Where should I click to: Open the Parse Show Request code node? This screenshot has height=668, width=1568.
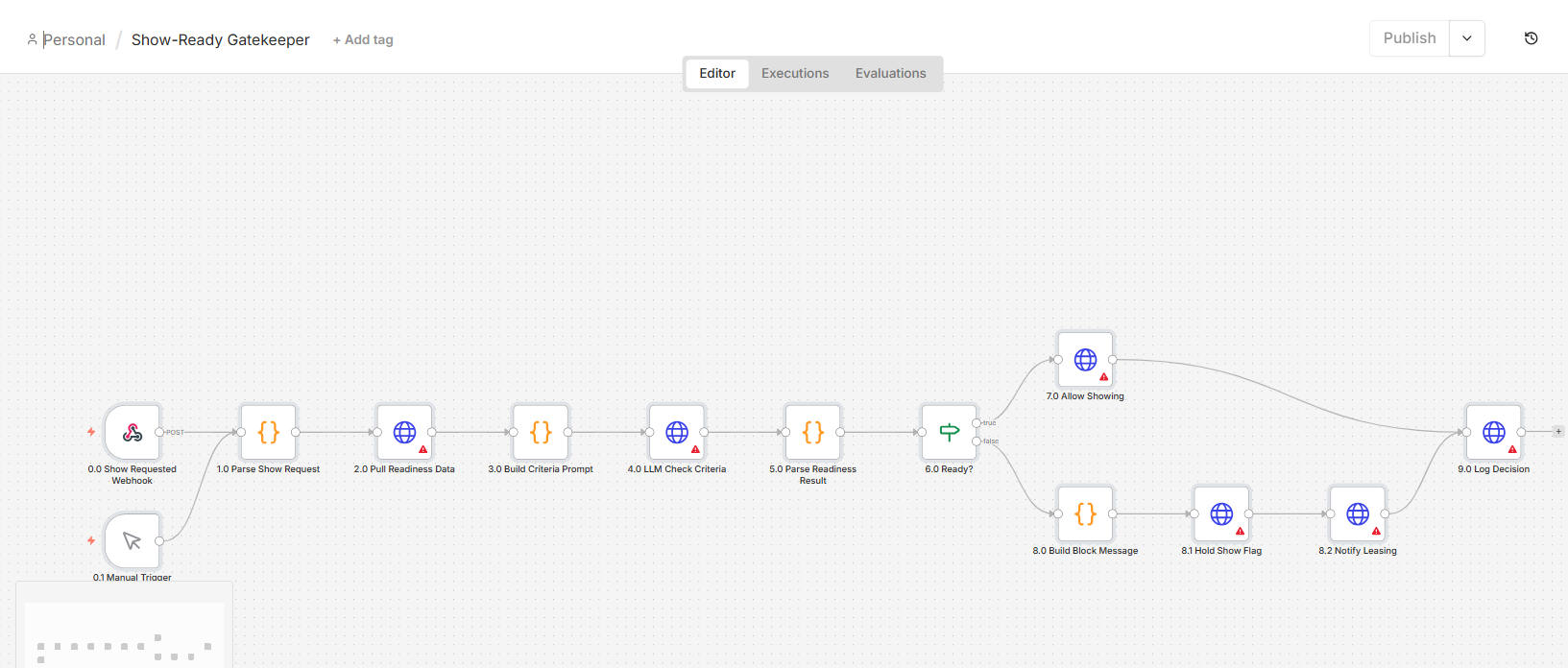[x=269, y=432]
